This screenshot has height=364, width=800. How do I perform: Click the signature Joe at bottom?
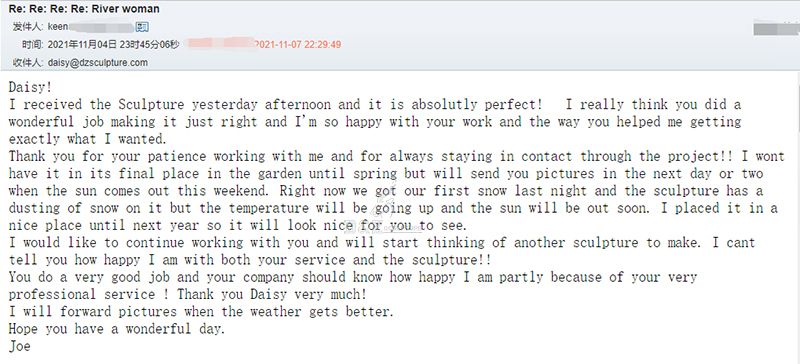(x=19, y=346)
